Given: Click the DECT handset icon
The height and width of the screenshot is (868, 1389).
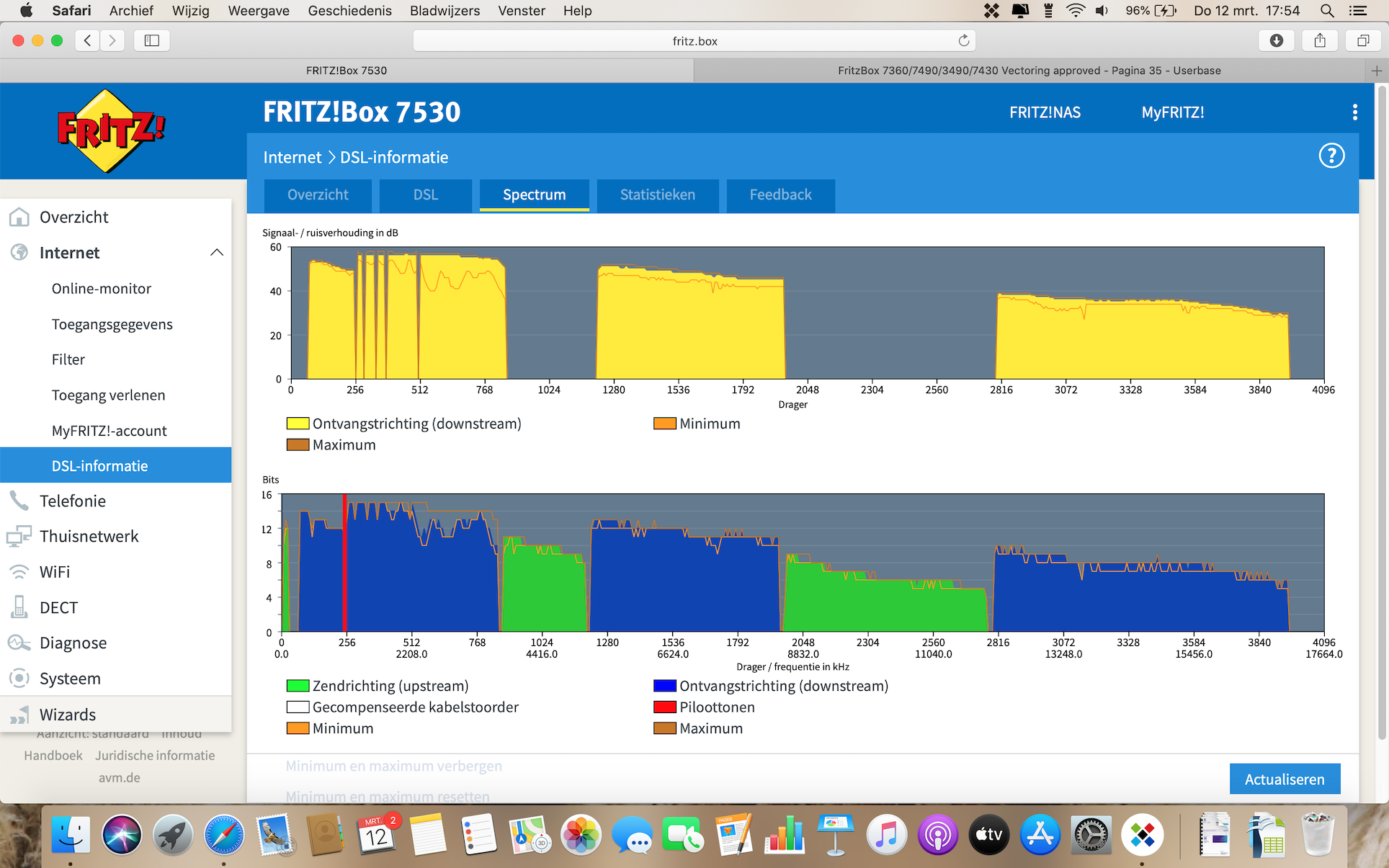Looking at the screenshot, I should pyautogui.click(x=19, y=607).
